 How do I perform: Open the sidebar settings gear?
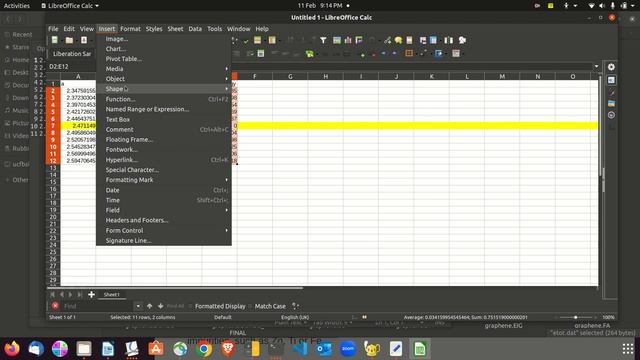[x=611, y=67]
